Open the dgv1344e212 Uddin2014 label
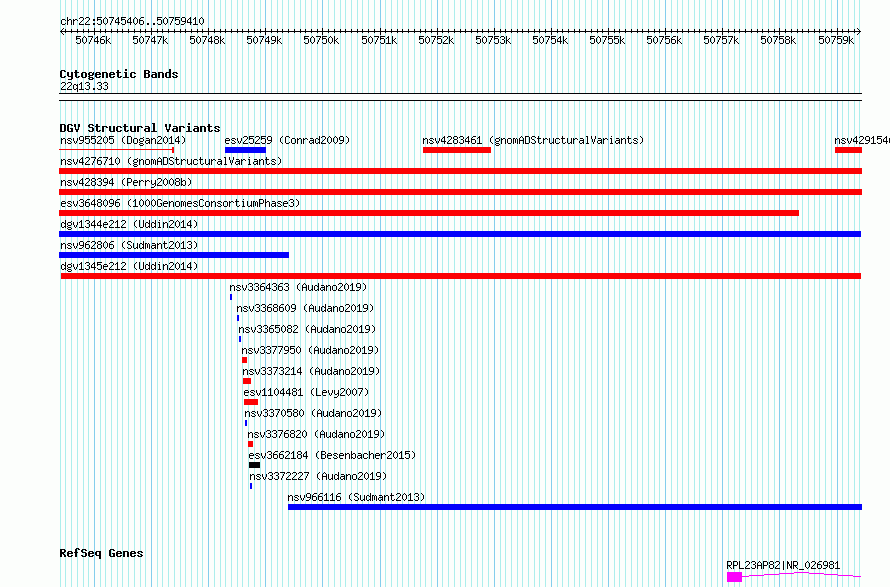 (129, 224)
